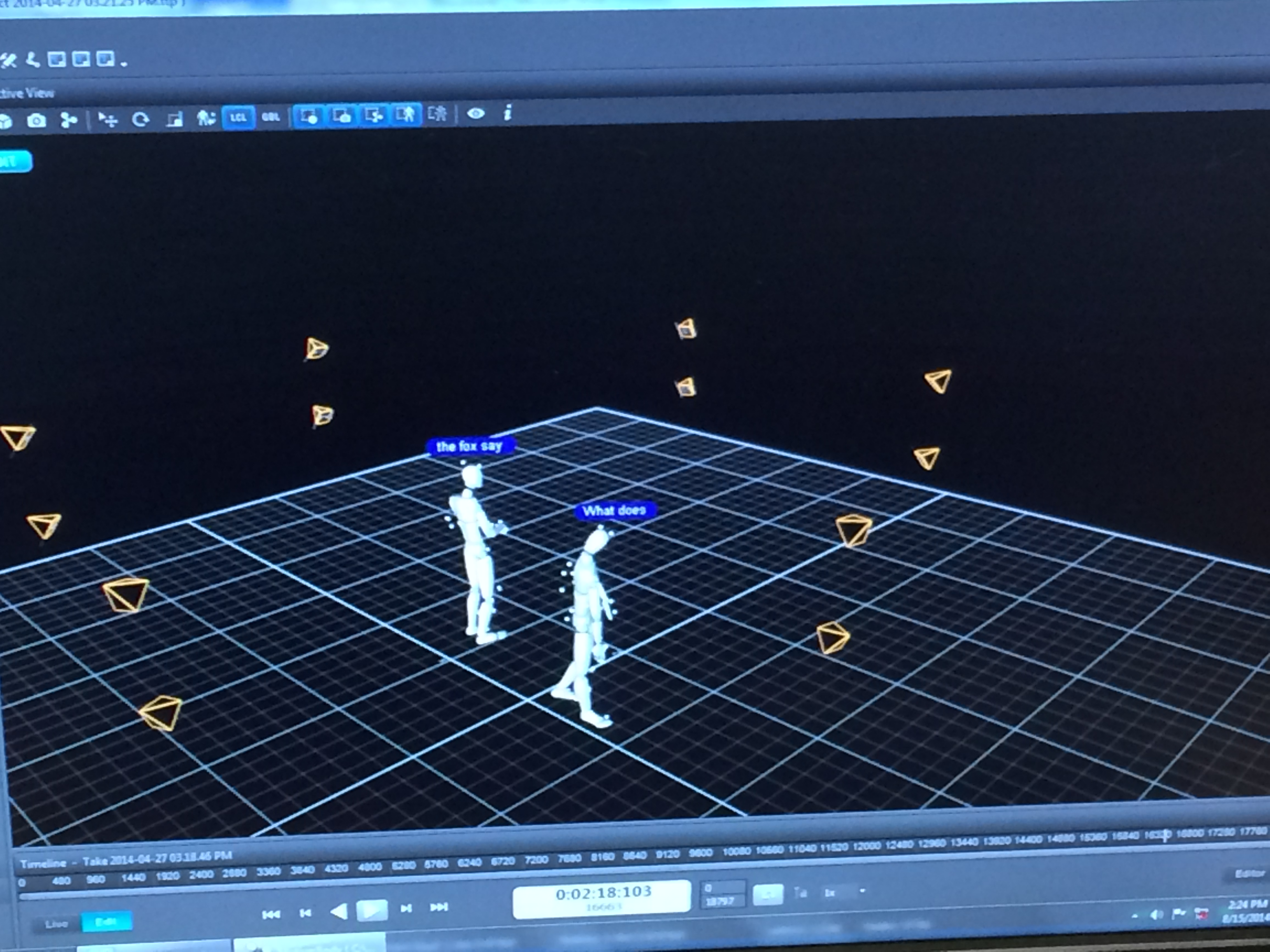
Task: Switch to Edit mode
Action: [x=106, y=922]
